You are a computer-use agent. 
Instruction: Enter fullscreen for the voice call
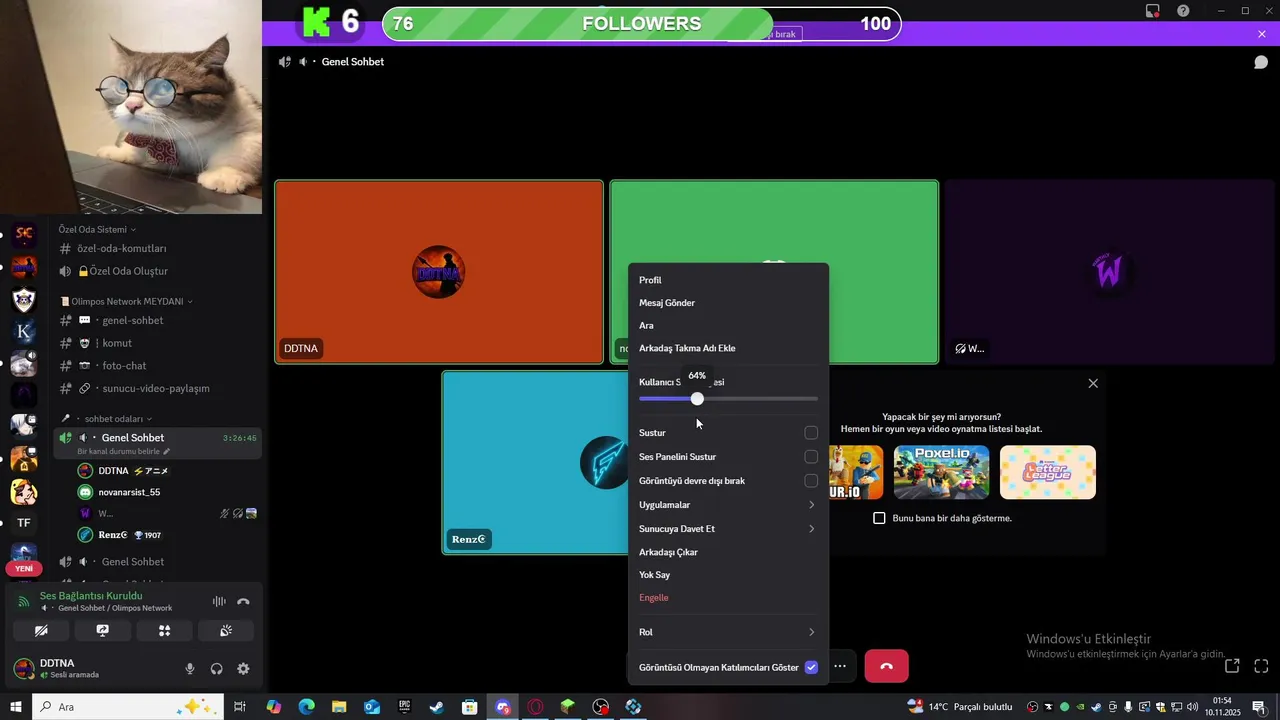pos(1261,666)
